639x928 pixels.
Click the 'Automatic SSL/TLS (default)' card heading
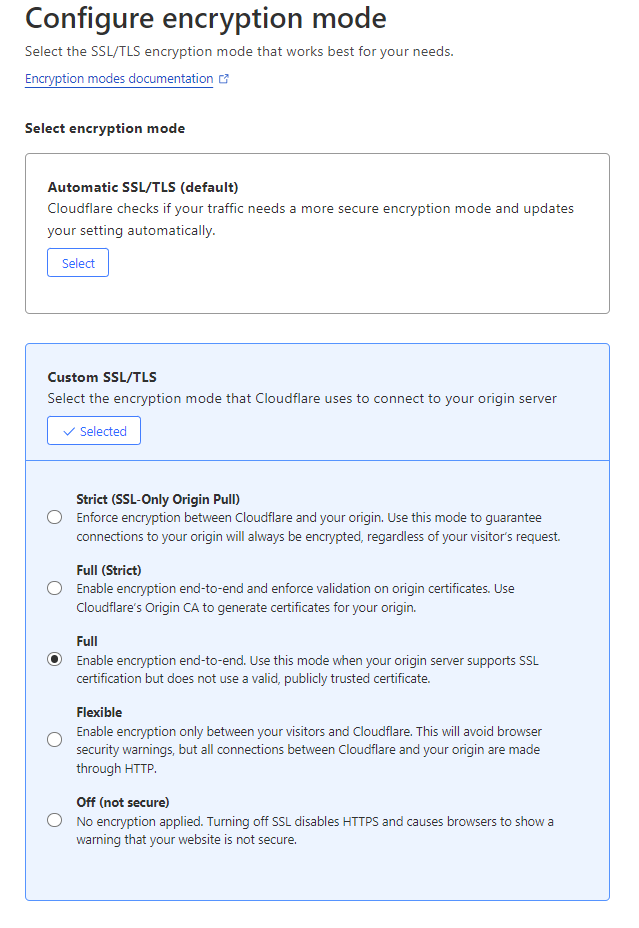[143, 188]
